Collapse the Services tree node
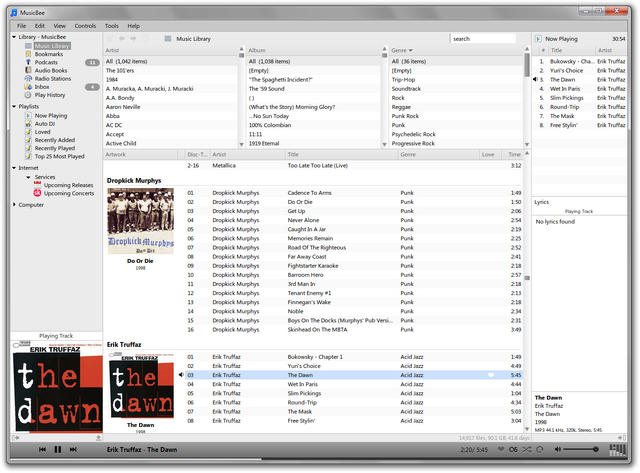Image resolution: width=640 pixels, height=473 pixels. point(28,177)
